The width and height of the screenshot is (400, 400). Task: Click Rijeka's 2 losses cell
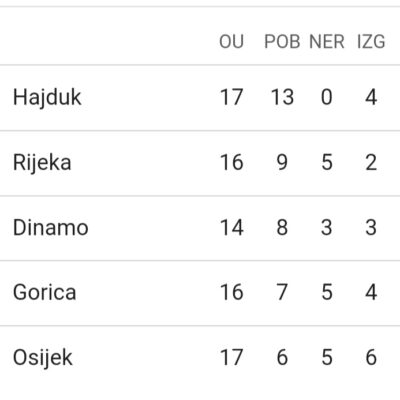[x=371, y=163]
